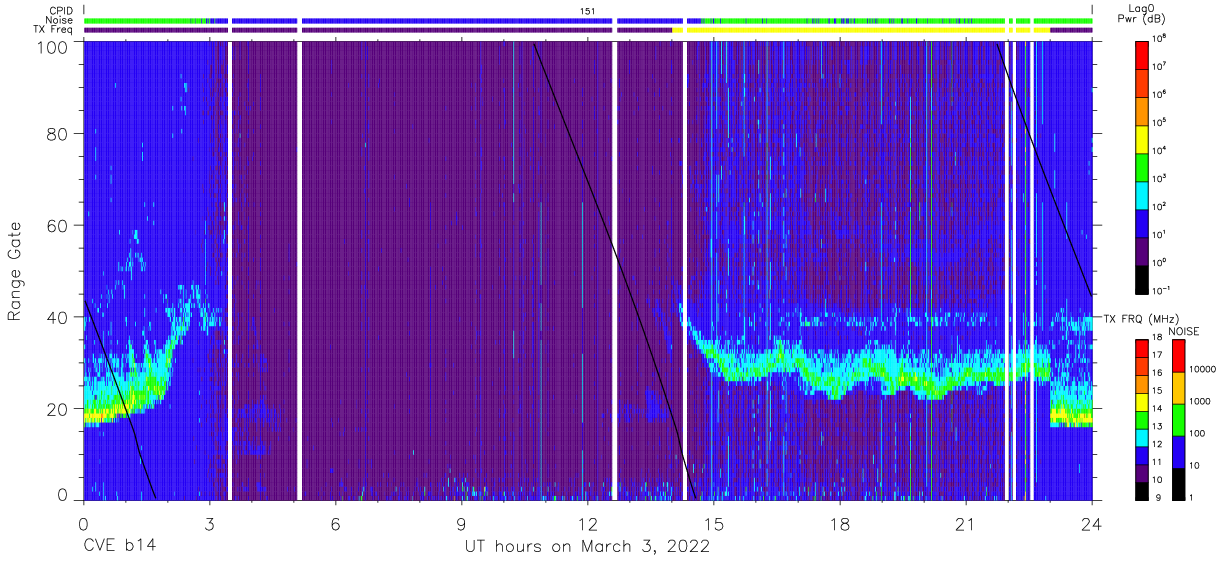This screenshot has width=1228, height=567.
Task: Click the 'NOISE' colorbar title
Action: [x=1185, y=330]
